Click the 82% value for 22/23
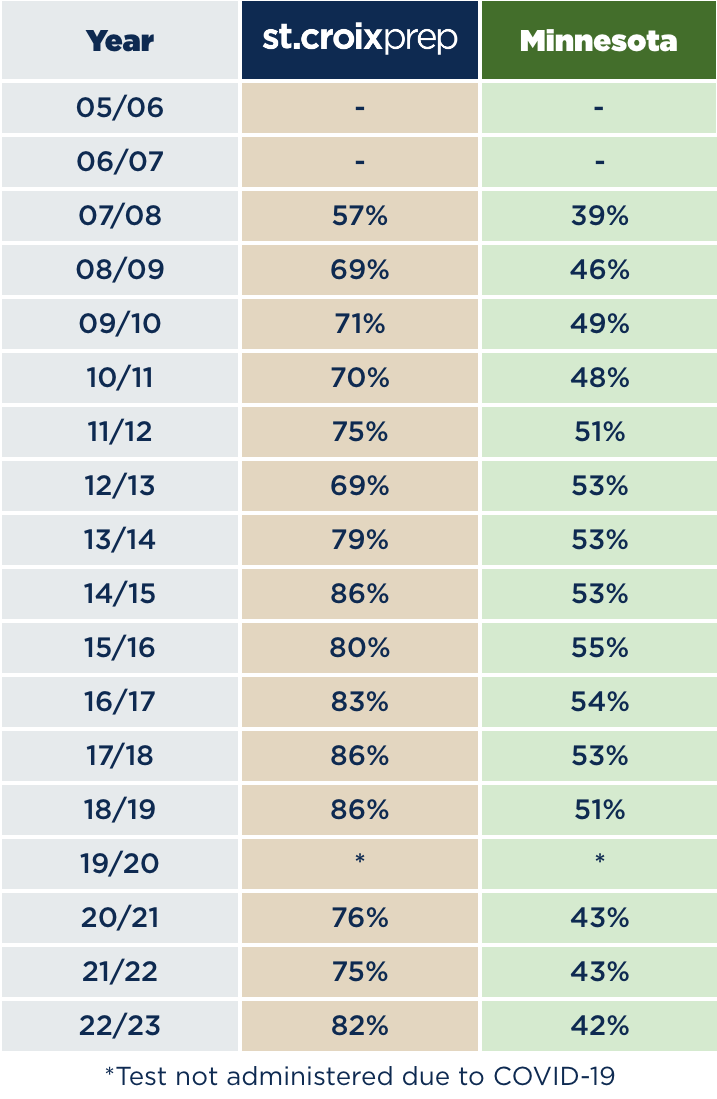The image size is (717, 1099). (x=360, y=1025)
